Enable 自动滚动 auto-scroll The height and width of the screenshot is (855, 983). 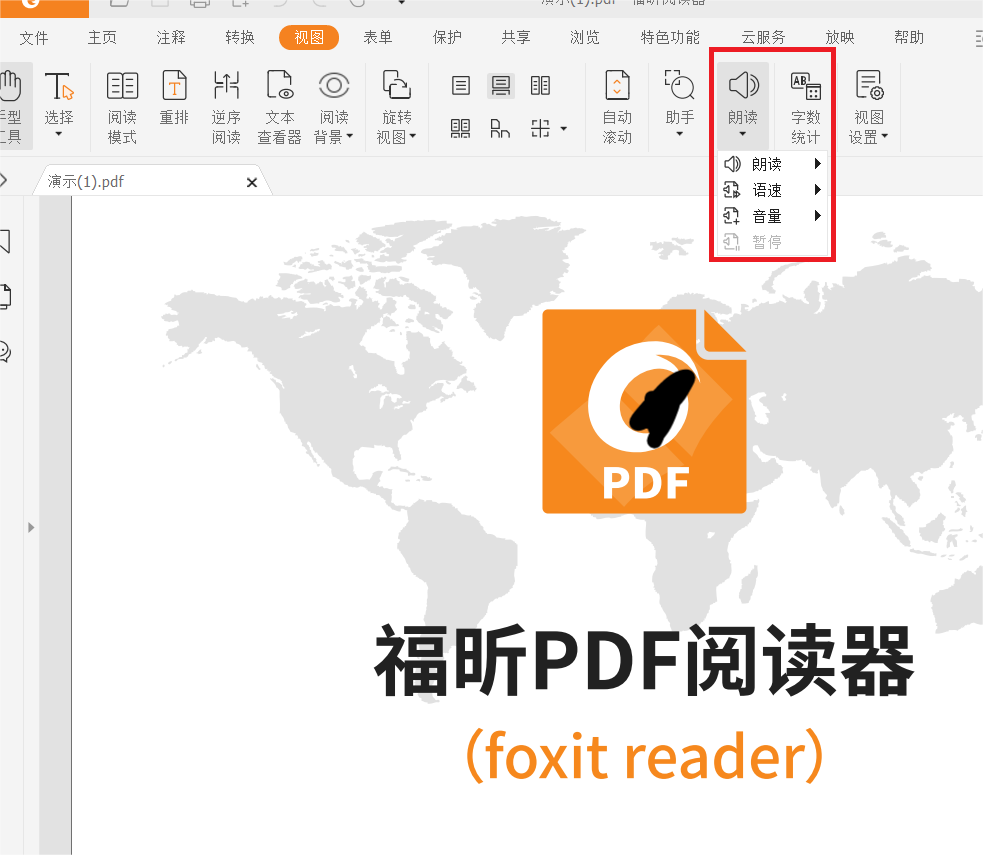tap(617, 100)
